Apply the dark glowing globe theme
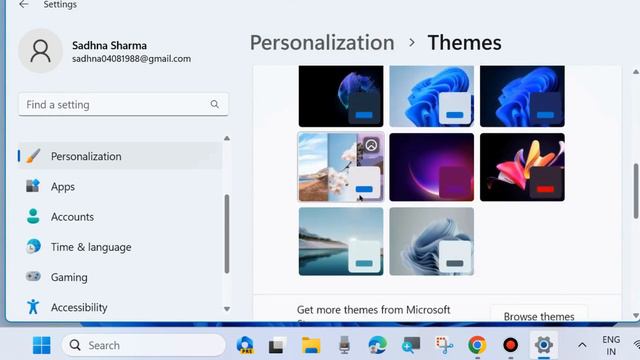Viewport: 640px width, 360px height. click(341, 96)
